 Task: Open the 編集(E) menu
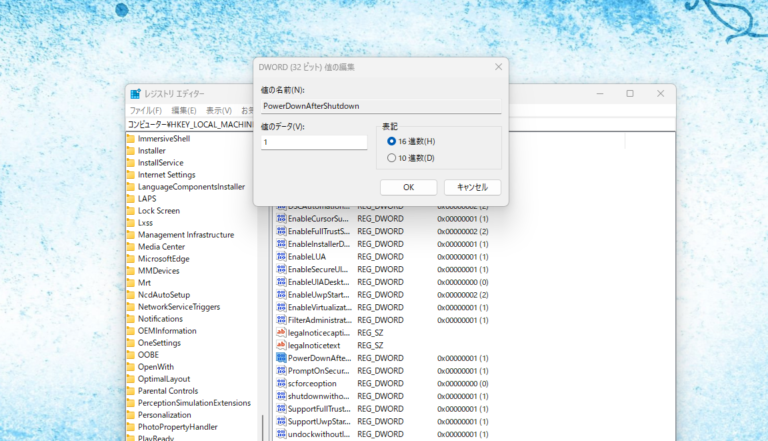tap(184, 110)
